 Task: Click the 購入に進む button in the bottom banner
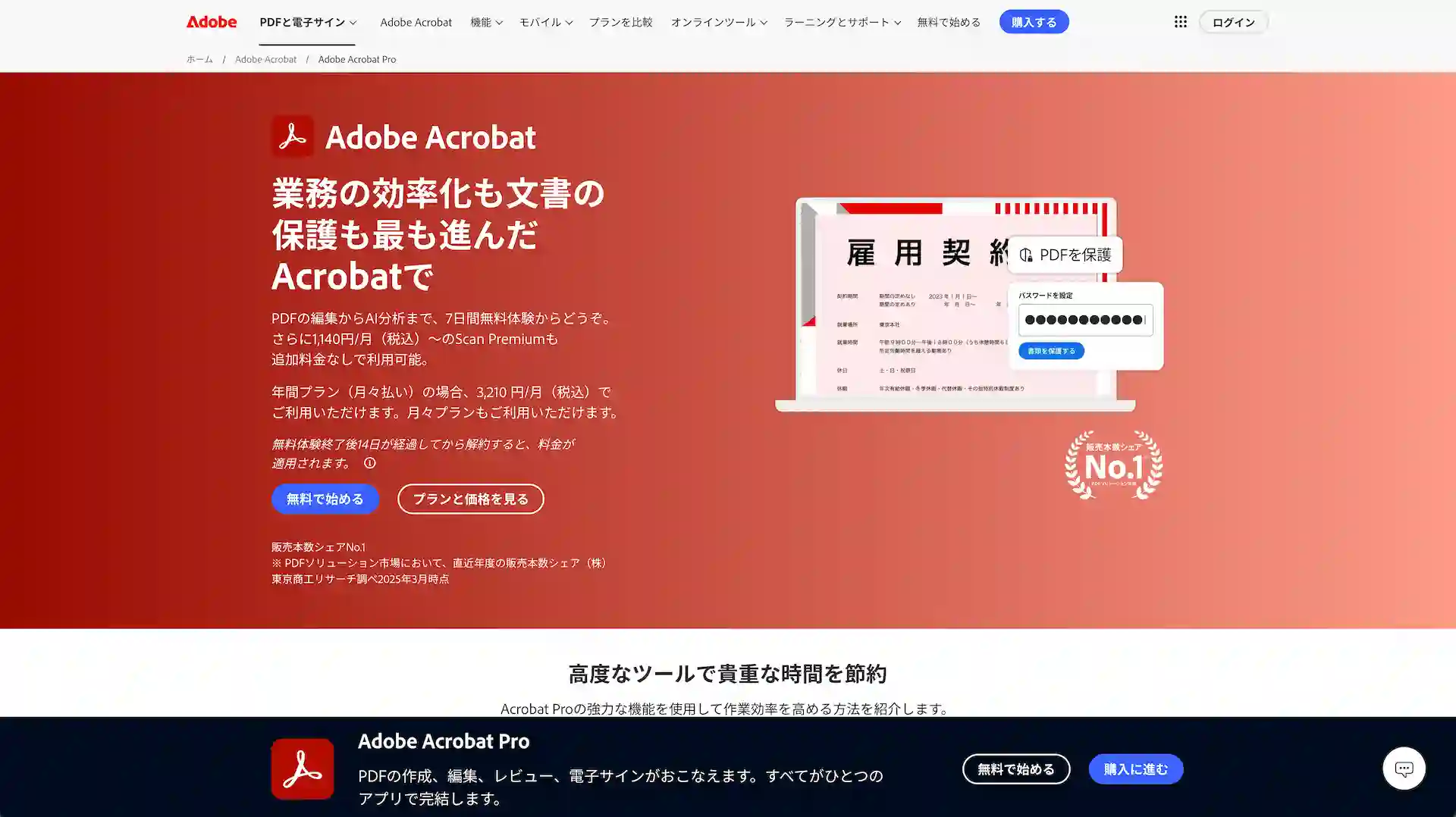pyautogui.click(x=1135, y=769)
